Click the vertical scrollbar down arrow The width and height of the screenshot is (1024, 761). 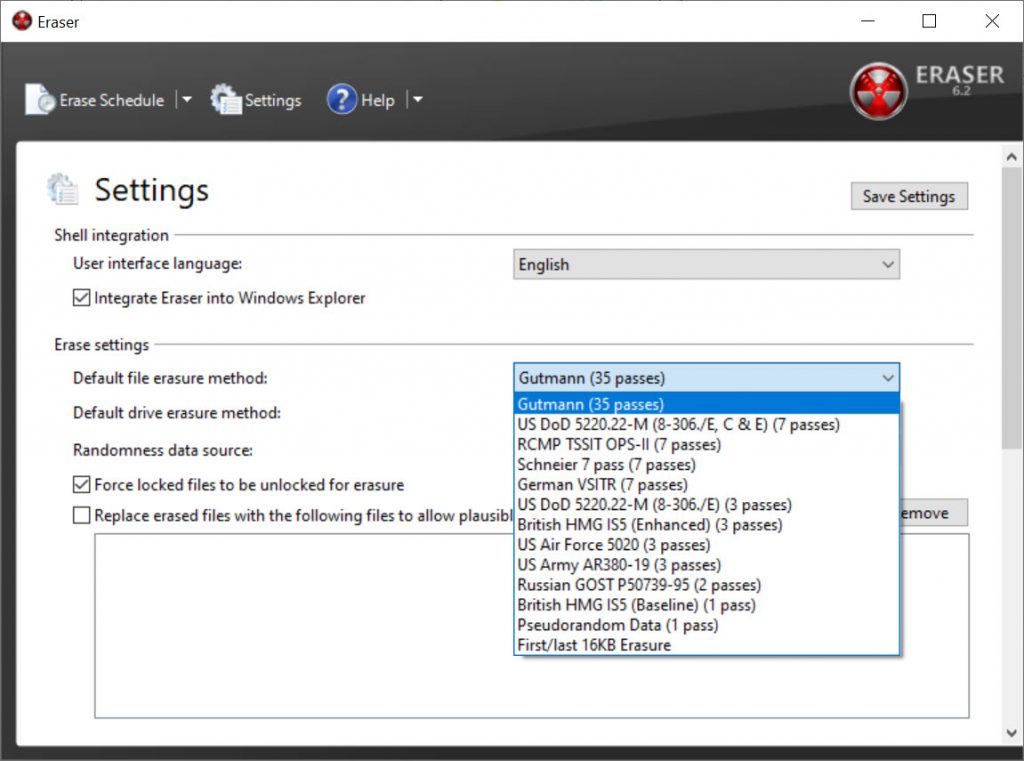click(x=1012, y=734)
